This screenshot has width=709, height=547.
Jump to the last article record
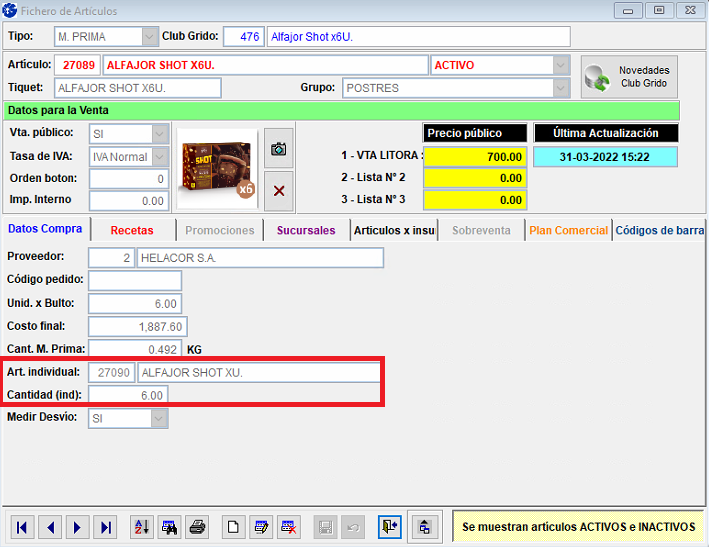point(106,527)
